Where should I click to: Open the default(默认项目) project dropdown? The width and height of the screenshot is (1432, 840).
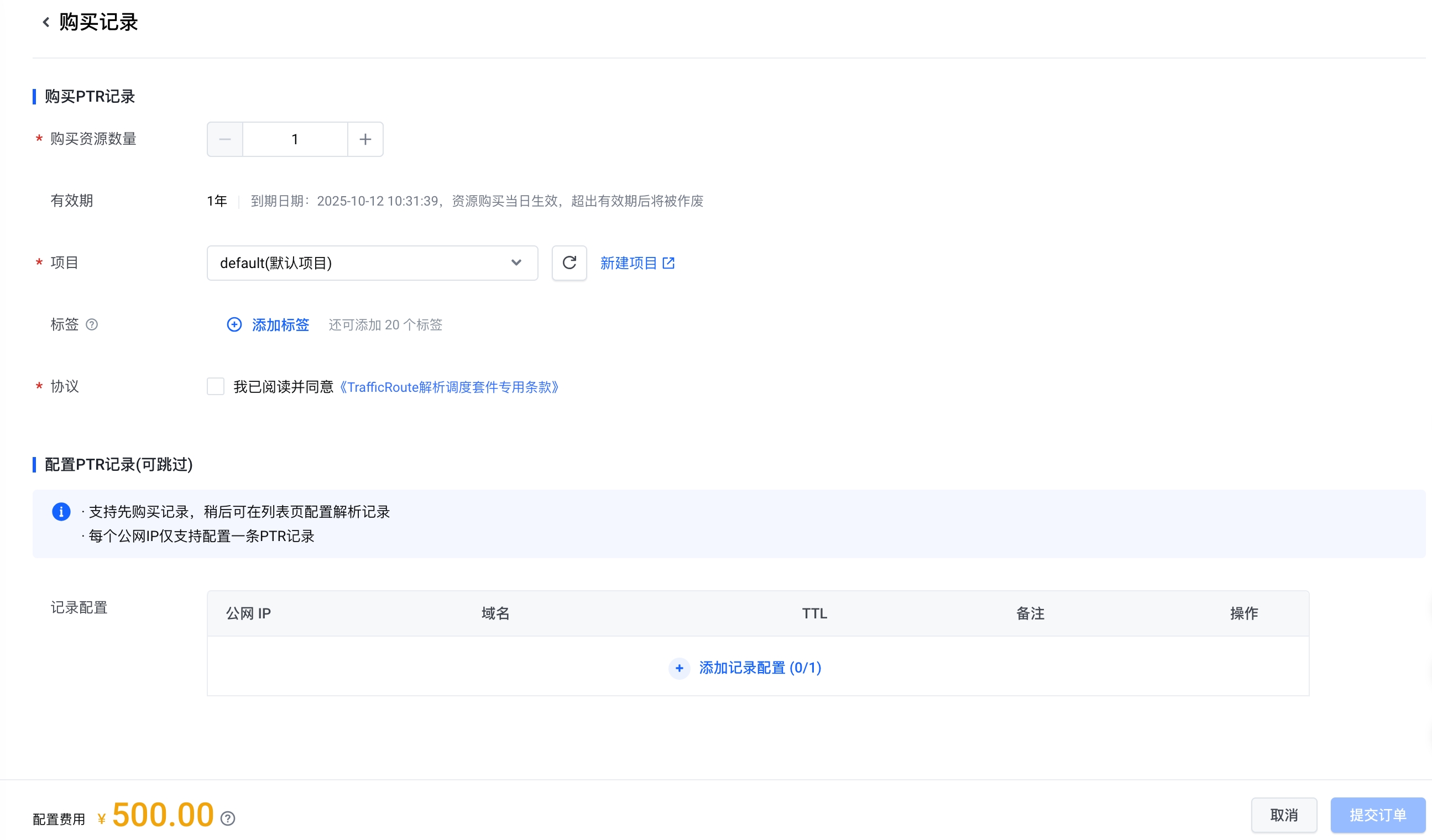[x=372, y=263]
